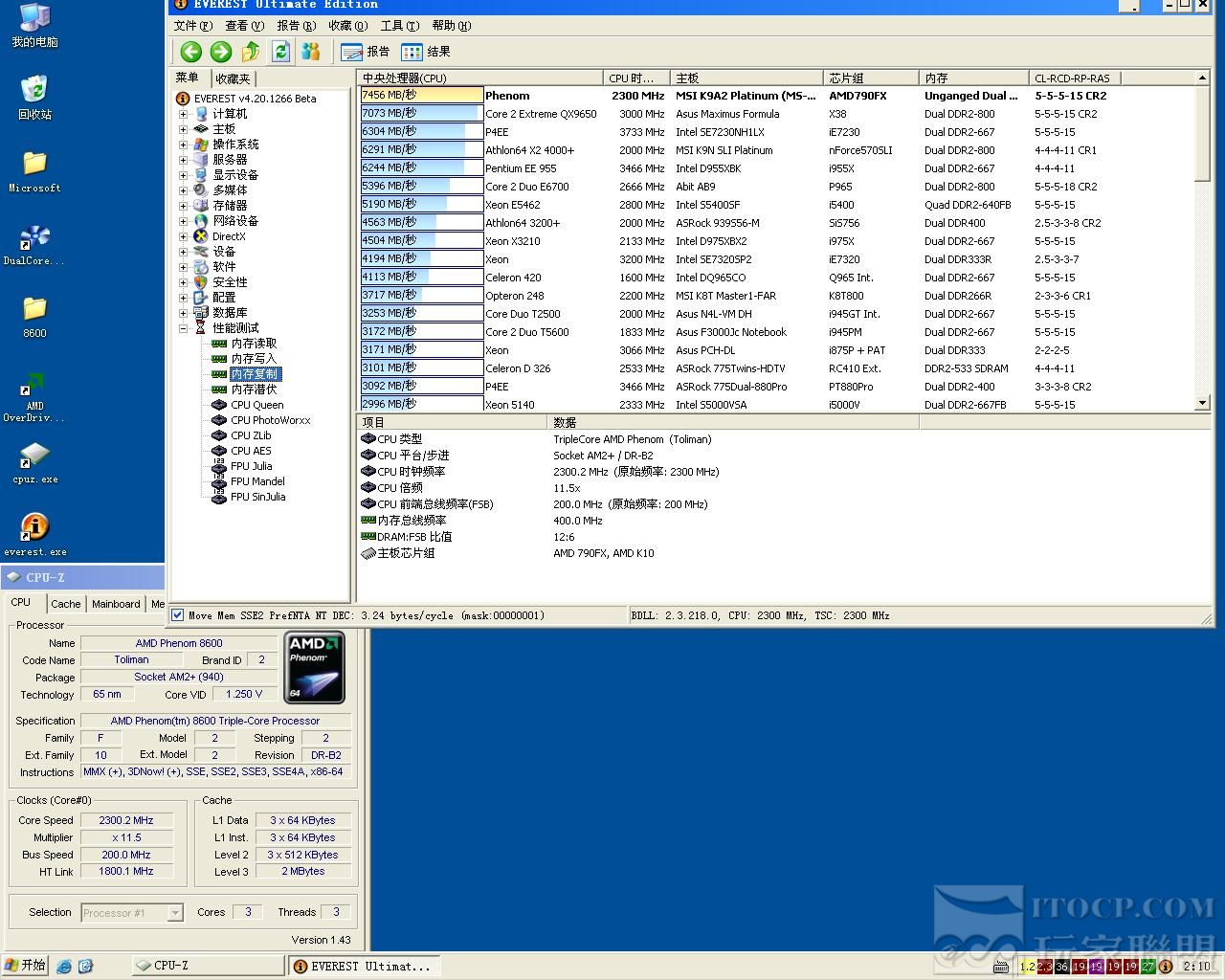This screenshot has height=980, width=1225.
Task: Open the 报告(R) menu
Action: coord(296,26)
